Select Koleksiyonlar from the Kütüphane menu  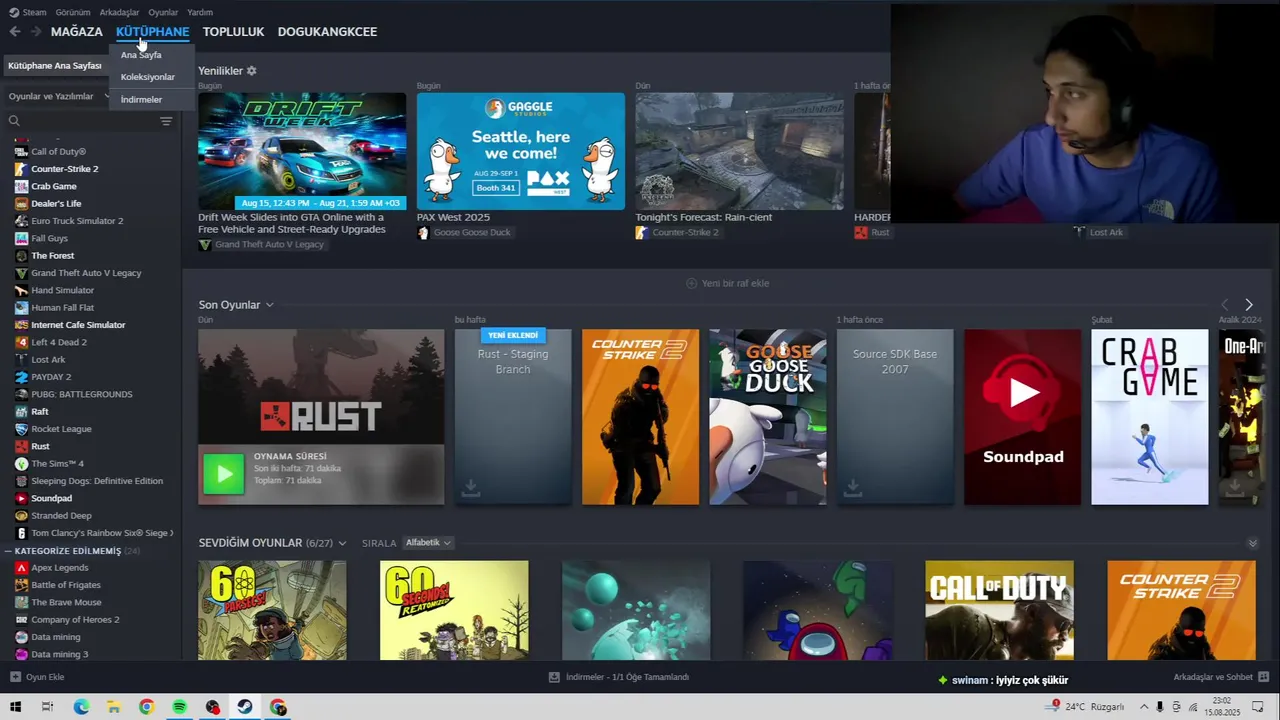pos(148,77)
